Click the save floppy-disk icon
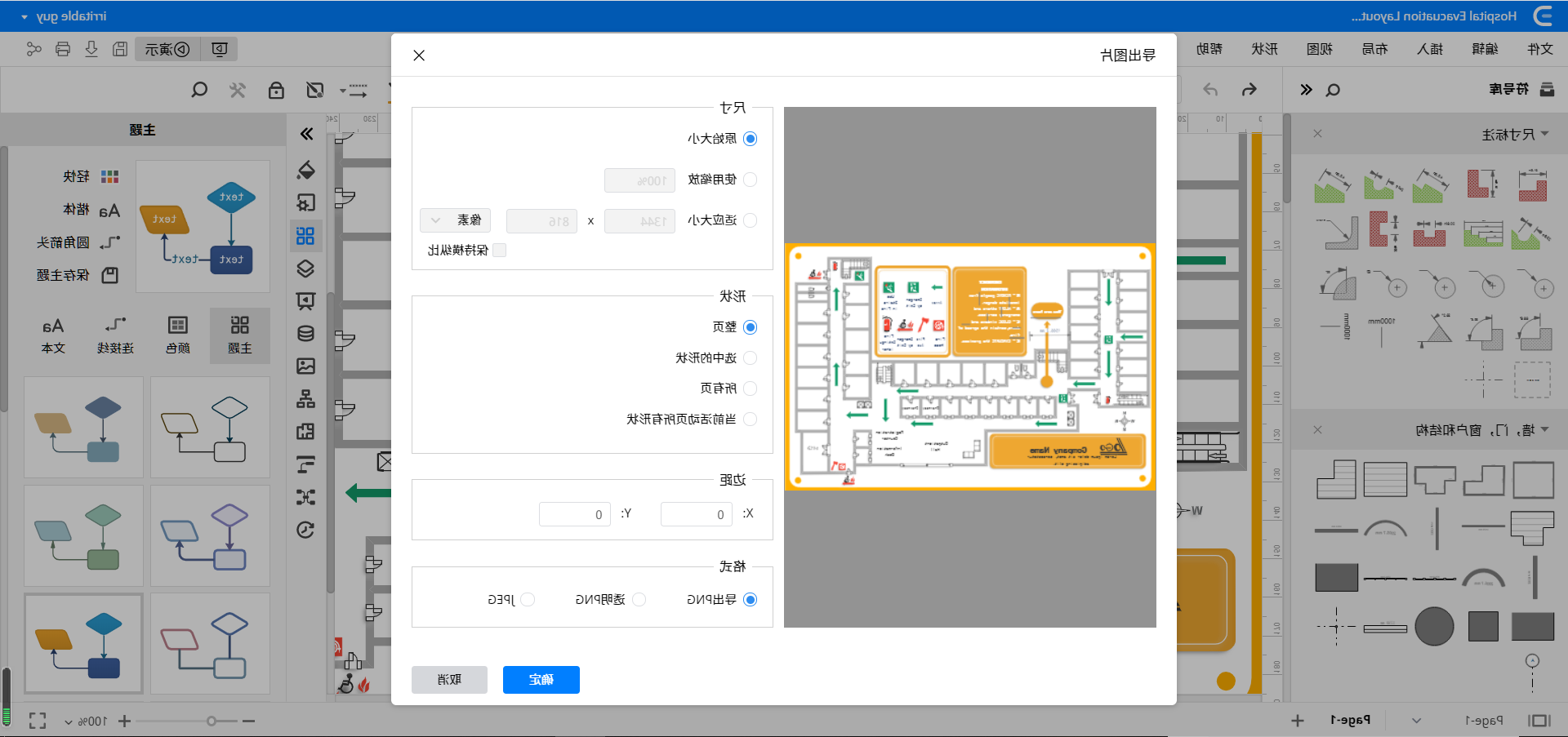This screenshot has height=737, width=1568. click(x=120, y=49)
